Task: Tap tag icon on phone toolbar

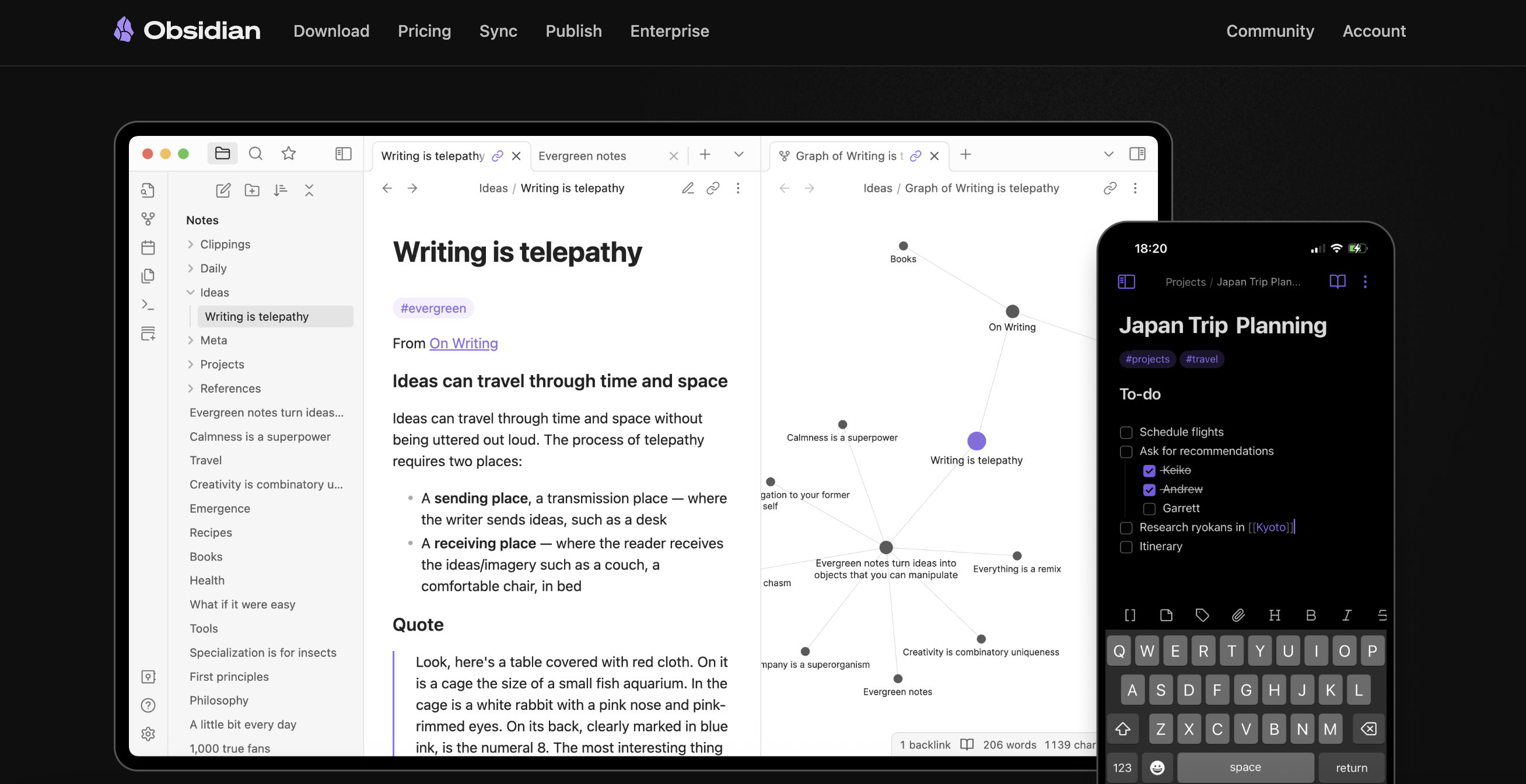Action: click(1202, 615)
